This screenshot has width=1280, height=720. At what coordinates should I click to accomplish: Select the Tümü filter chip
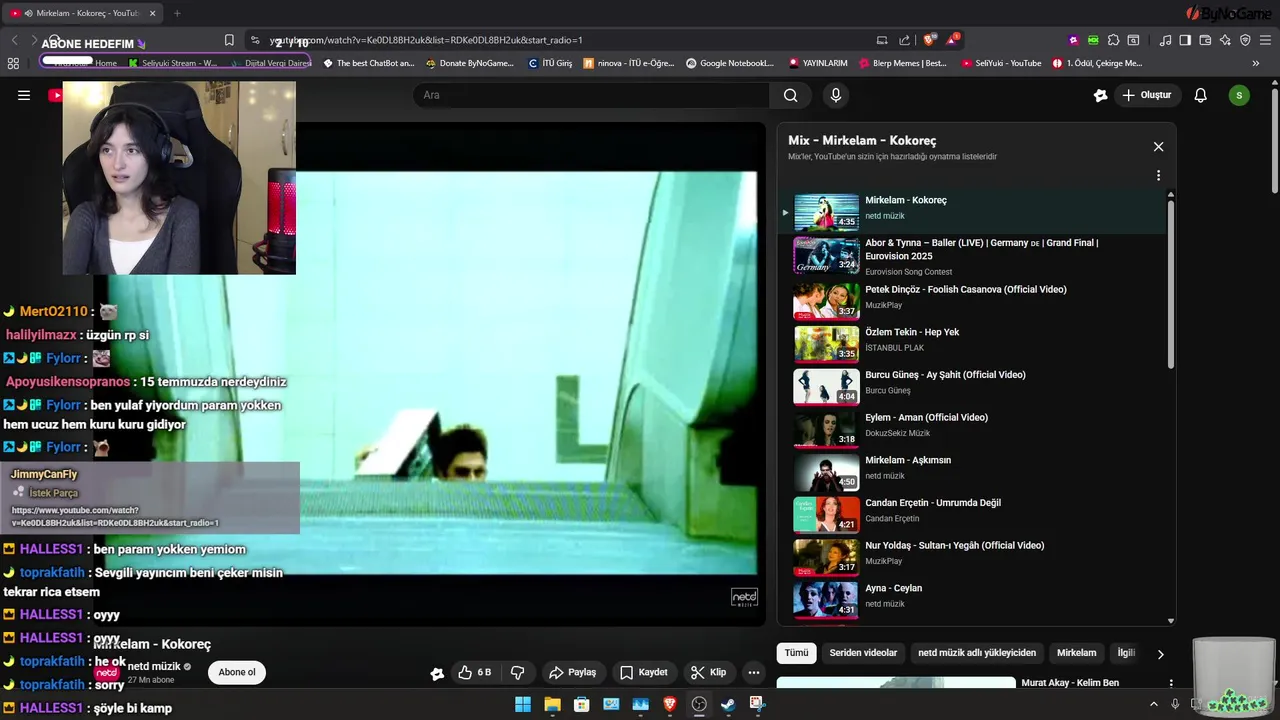pos(796,653)
